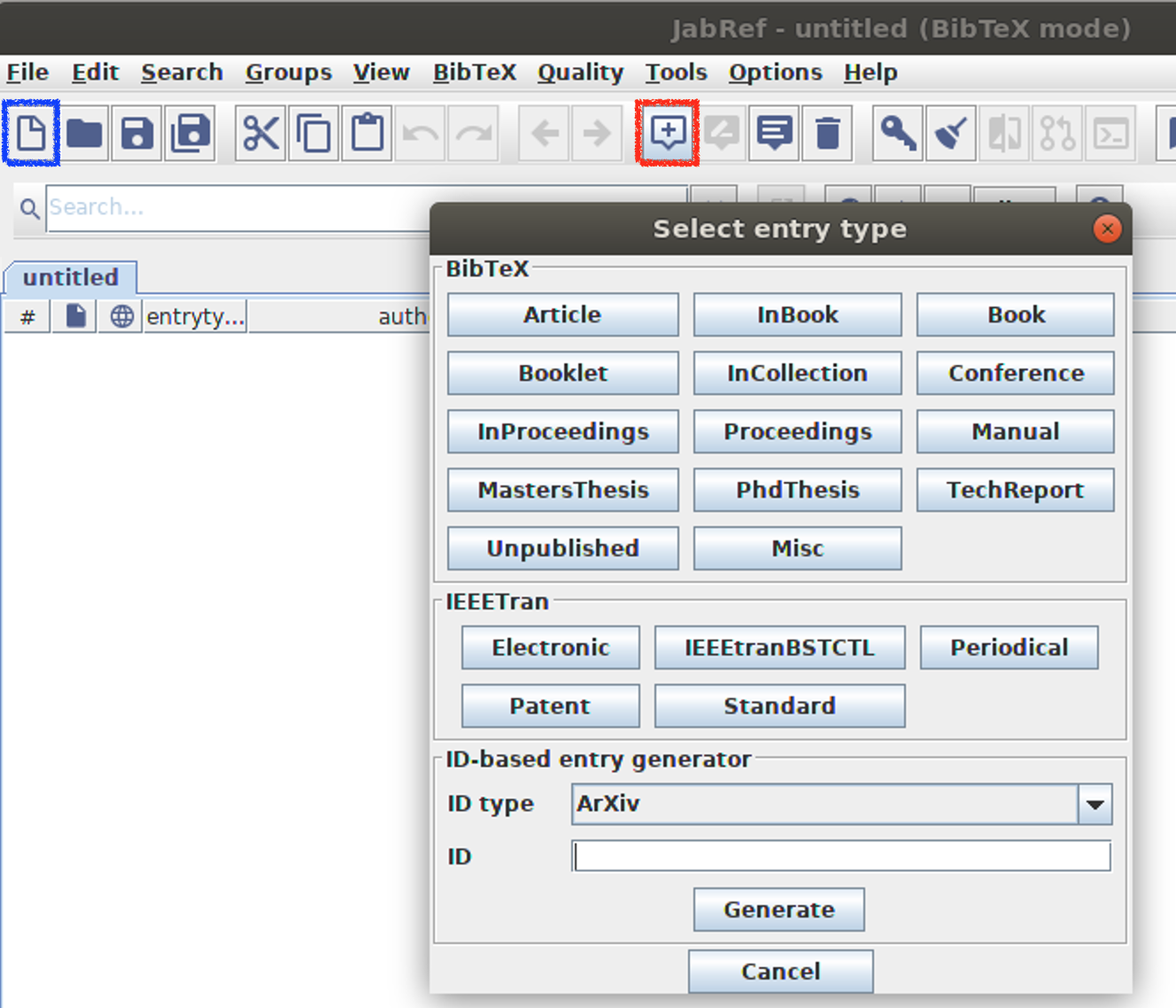Cancel the Select entry type dialog

tap(781, 972)
